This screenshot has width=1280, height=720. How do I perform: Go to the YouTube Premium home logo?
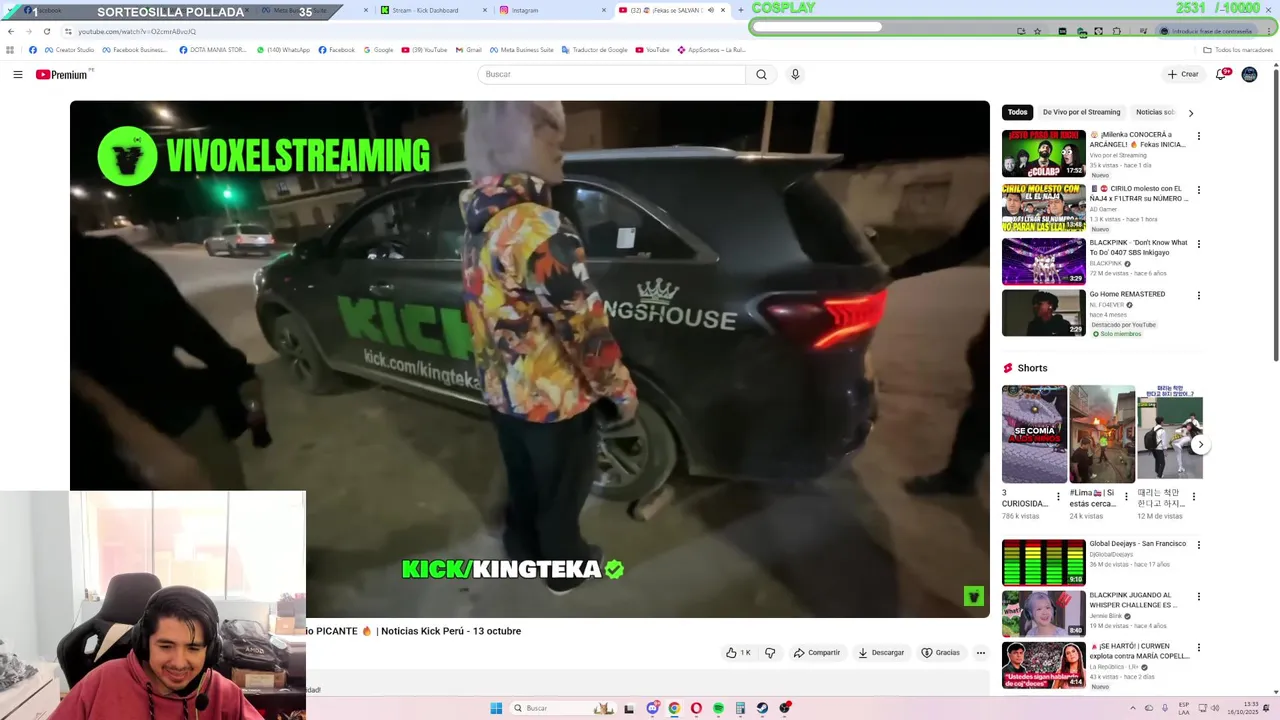[x=62, y=74]
